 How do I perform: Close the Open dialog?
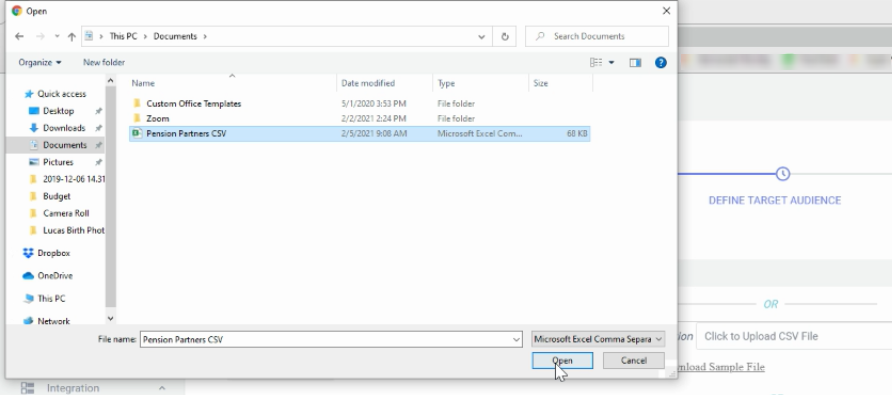click(666, 11)
